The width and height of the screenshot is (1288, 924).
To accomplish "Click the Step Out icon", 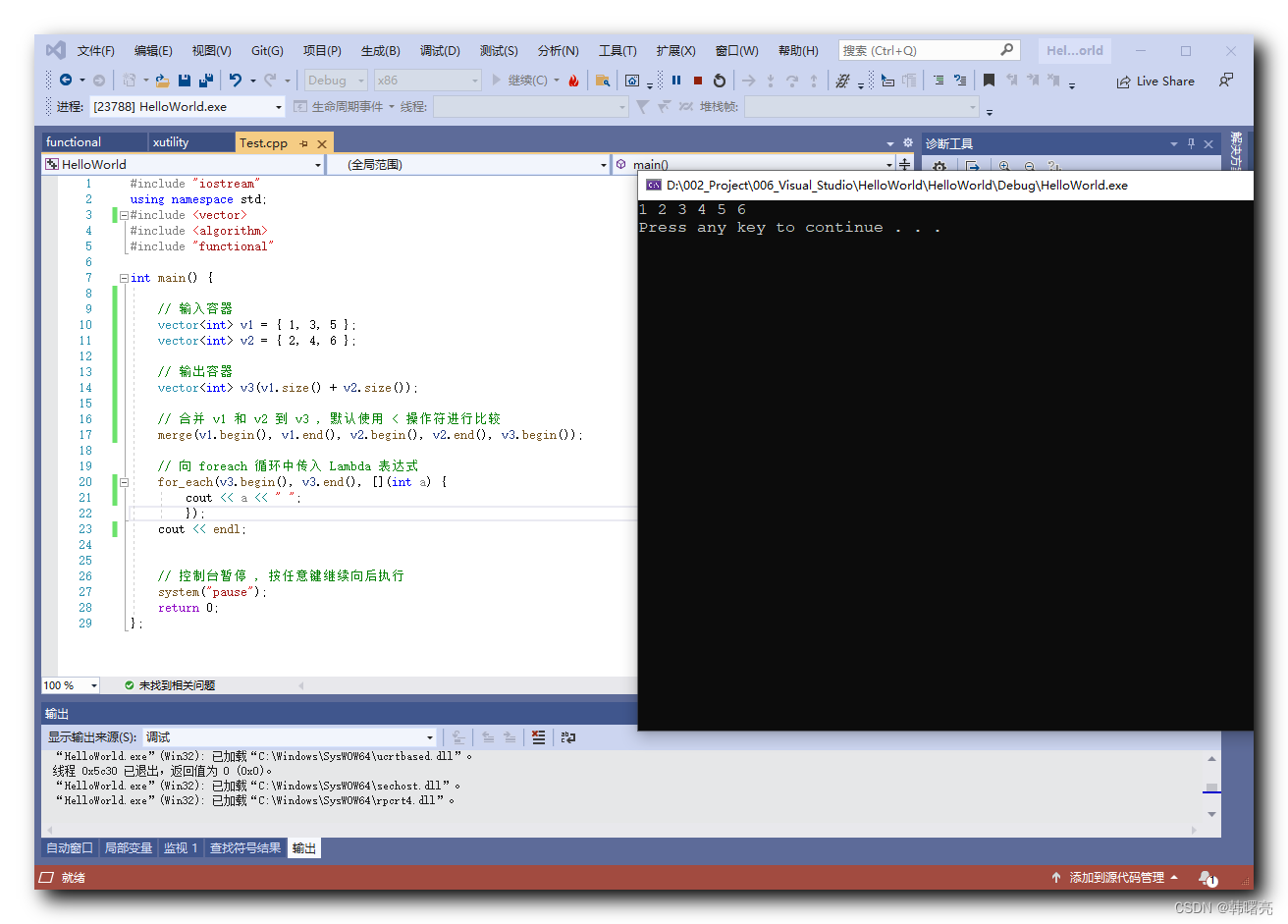I will point(814,81).
